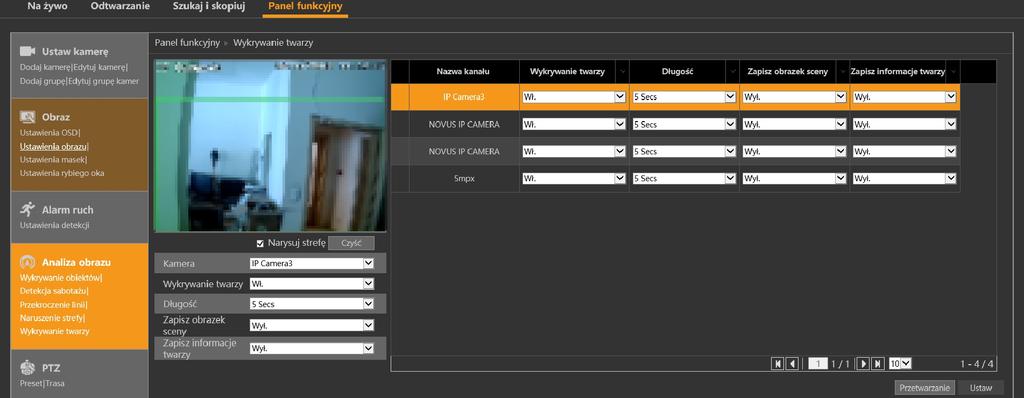Open Zapisz obrazek sceny dropdown below preview
This screenshot has width=1024, height=398.
pos(312,325)
